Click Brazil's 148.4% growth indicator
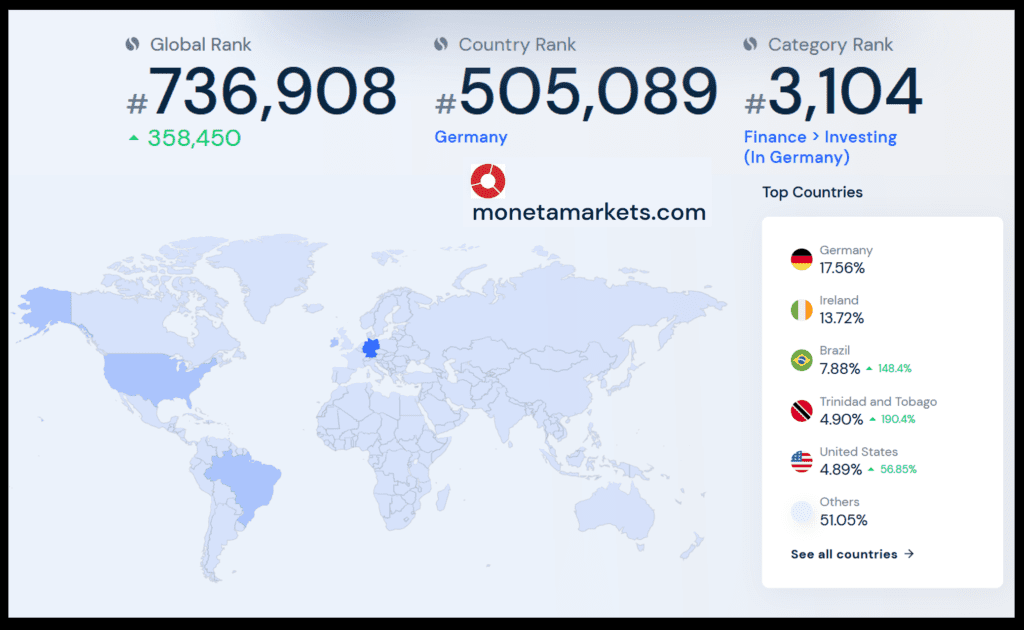The image size is (1024, 630). 890,368
